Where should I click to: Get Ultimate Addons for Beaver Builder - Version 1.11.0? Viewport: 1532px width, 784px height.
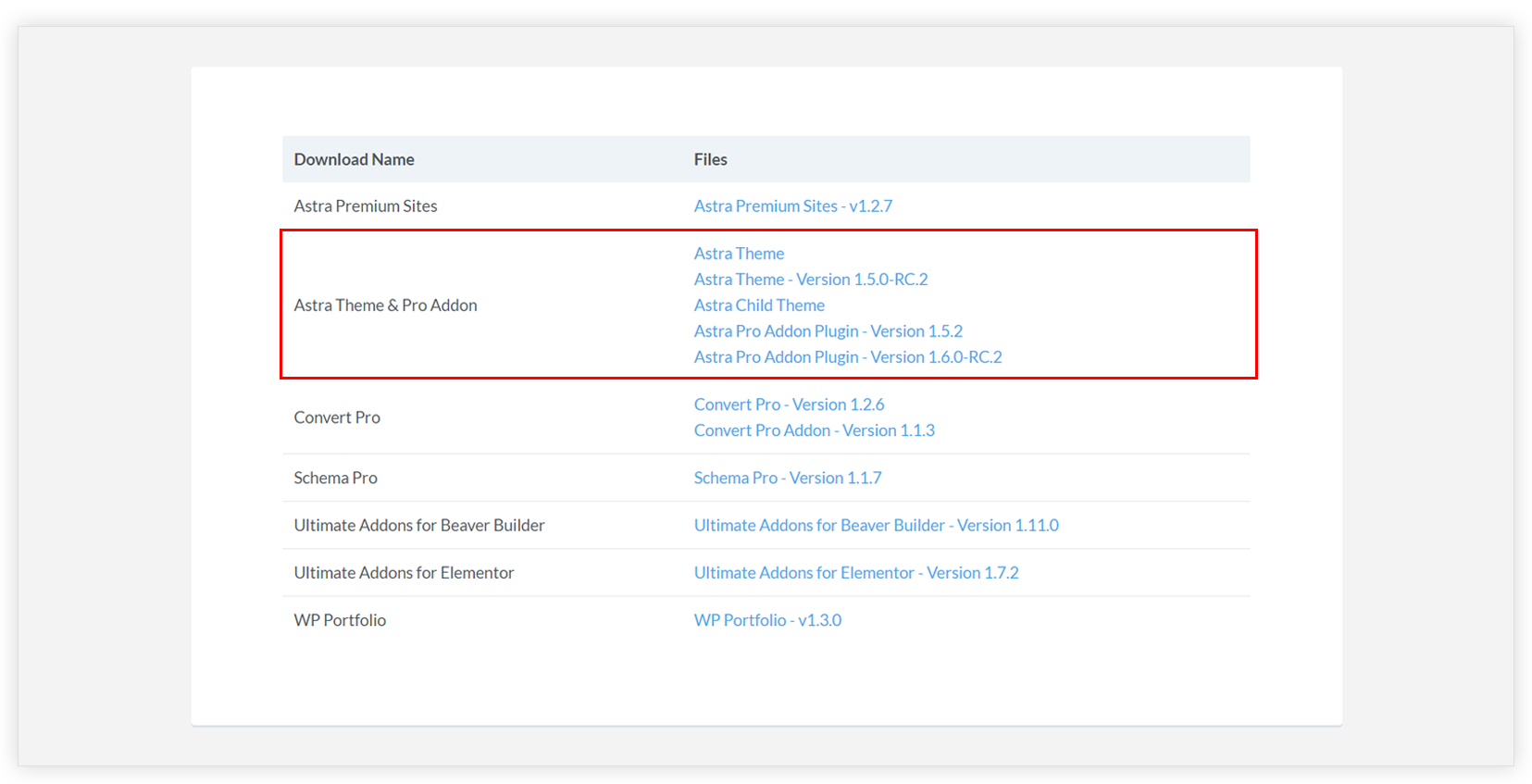(877, 525)
